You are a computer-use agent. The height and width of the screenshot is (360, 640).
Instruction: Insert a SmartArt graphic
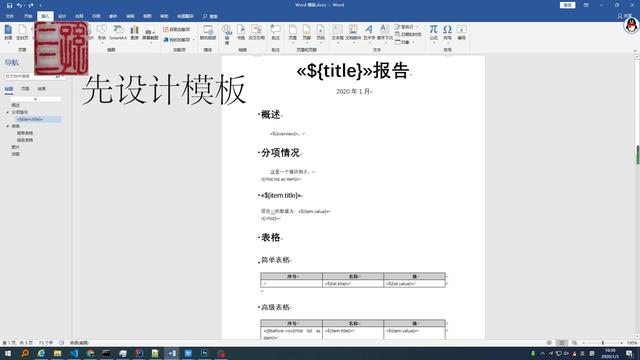coord(118,33)
